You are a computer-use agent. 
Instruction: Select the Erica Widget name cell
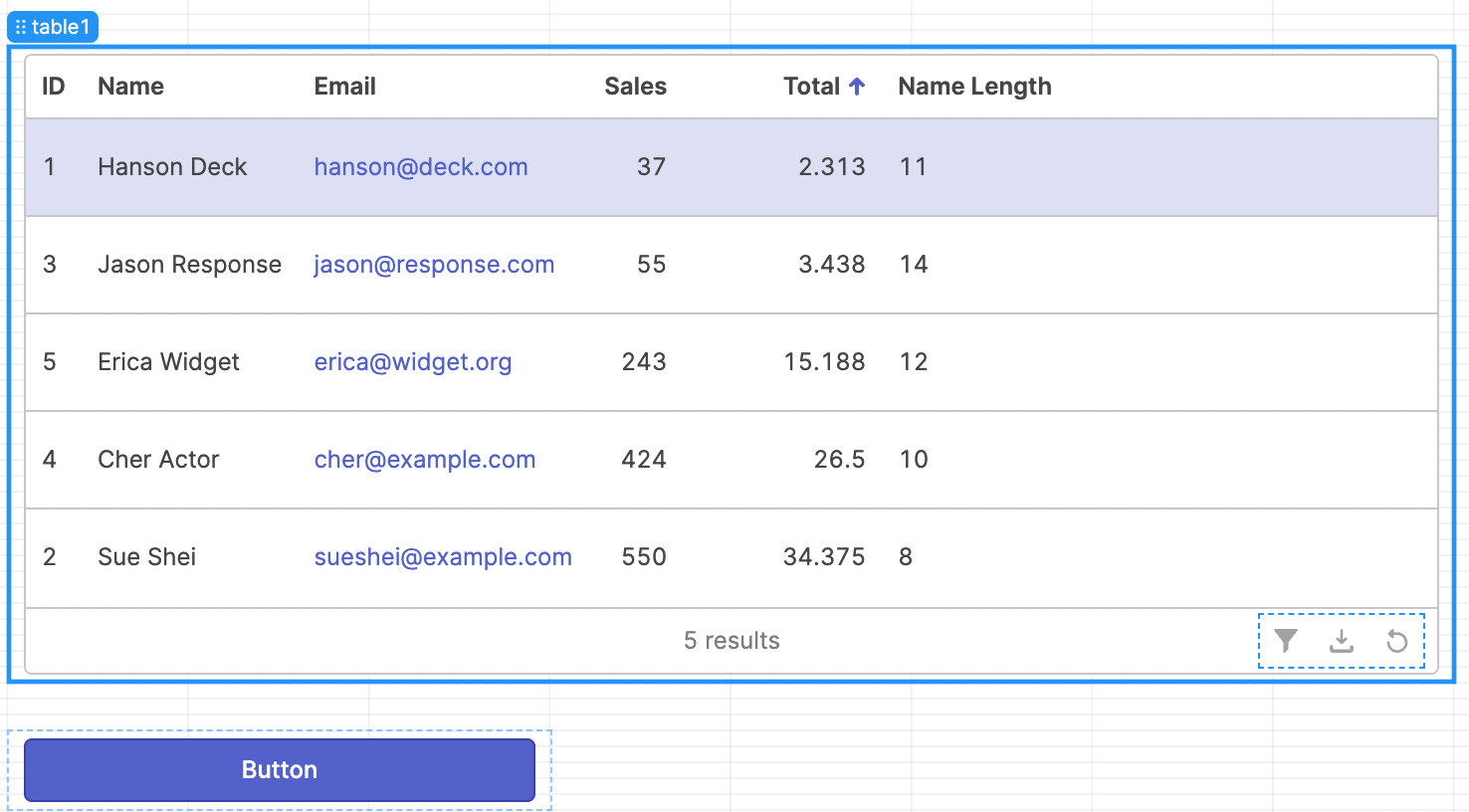tap(169, 362)
